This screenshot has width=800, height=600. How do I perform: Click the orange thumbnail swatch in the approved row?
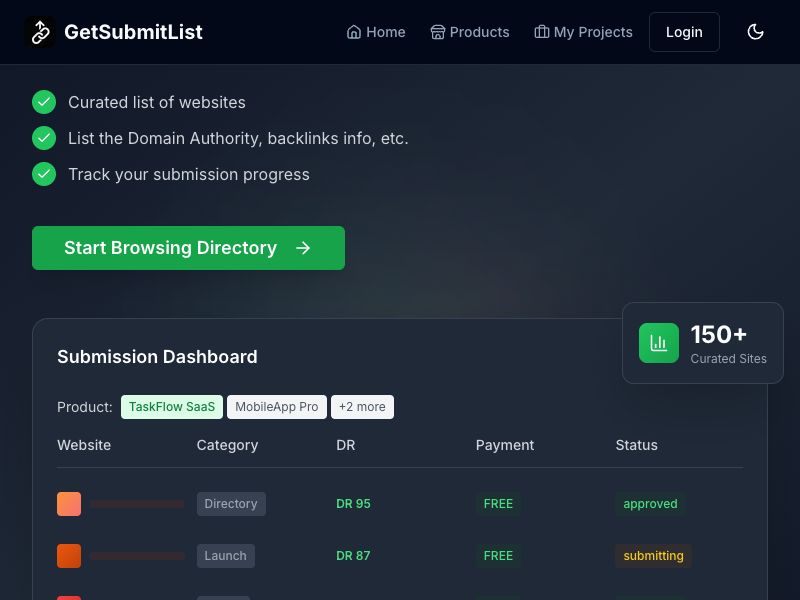pos(69,504)
